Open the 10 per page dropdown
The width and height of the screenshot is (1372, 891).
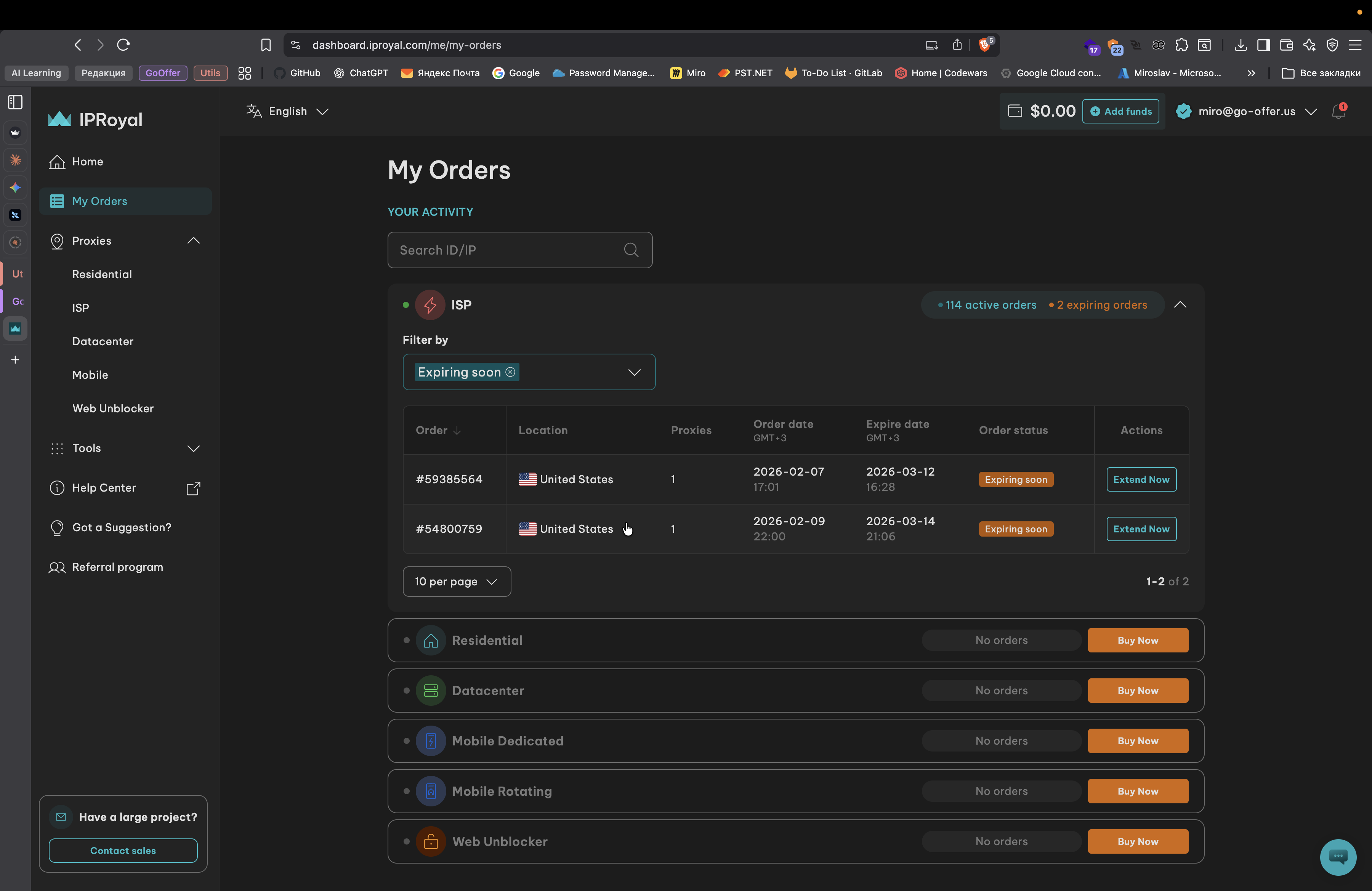tap(457, 582)
